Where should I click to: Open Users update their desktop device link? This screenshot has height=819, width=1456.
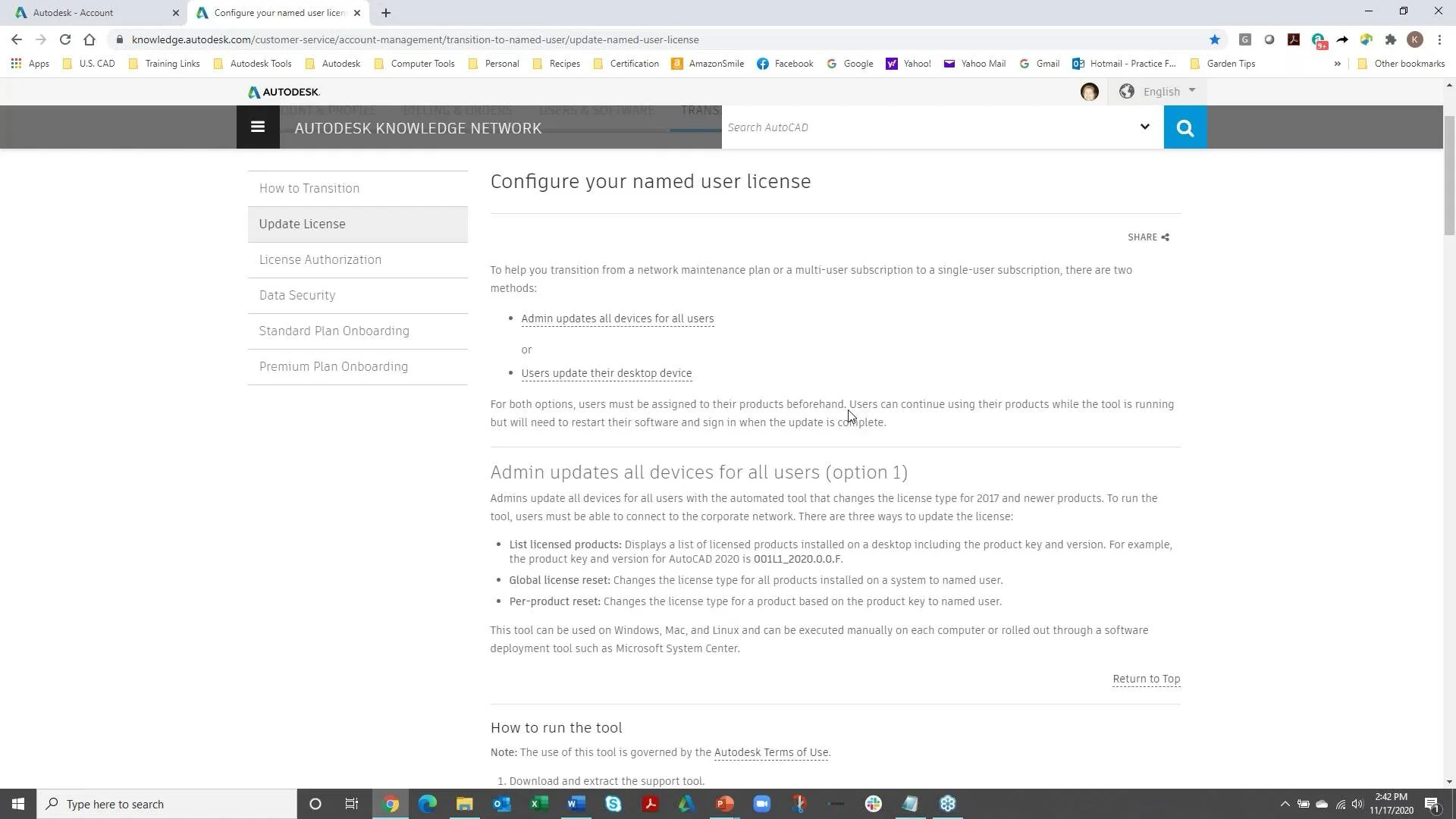point(606,373)
